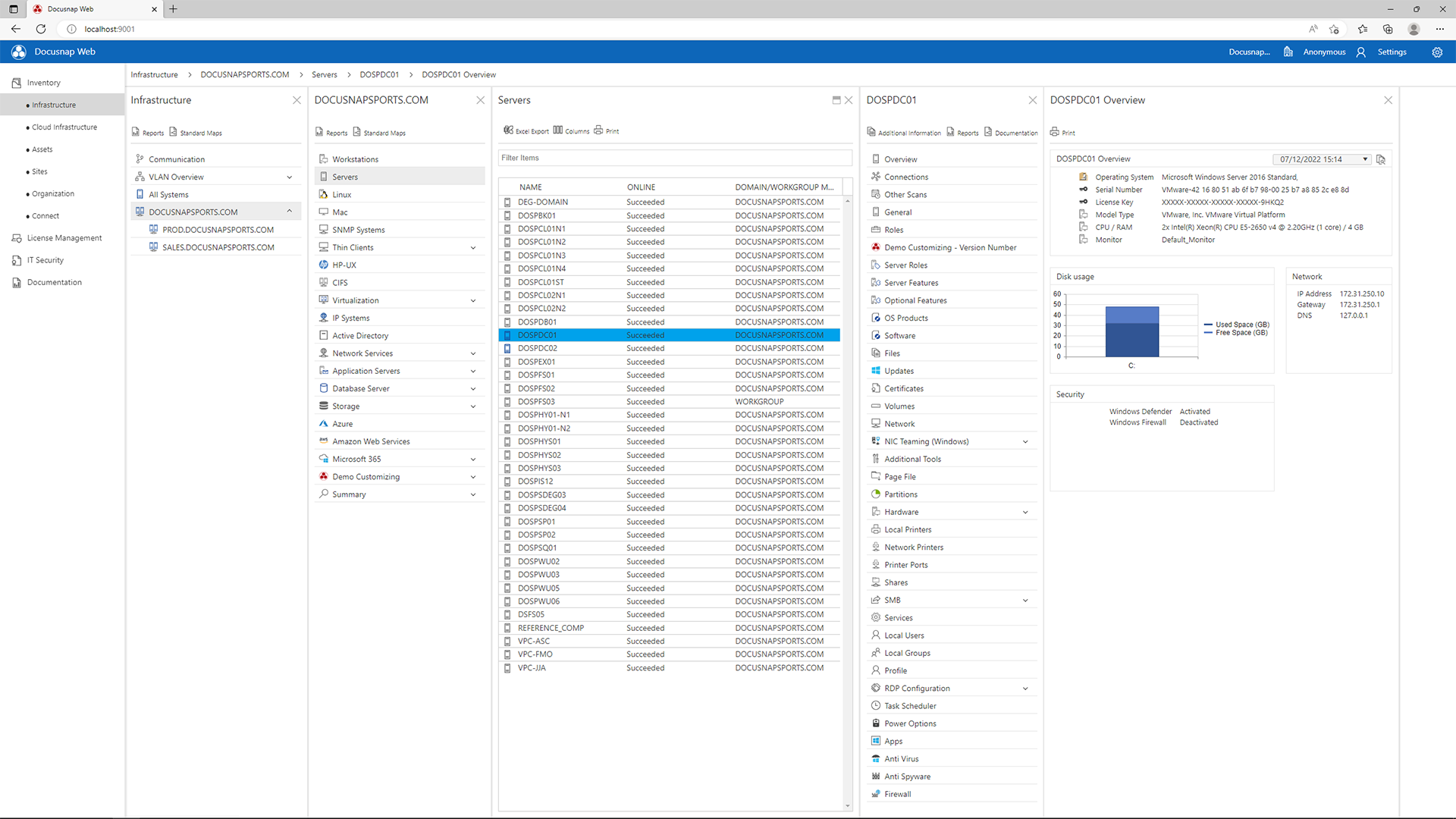Open the Excel Export function in Servers panel
1456x819 pixels.
(526, 130)
